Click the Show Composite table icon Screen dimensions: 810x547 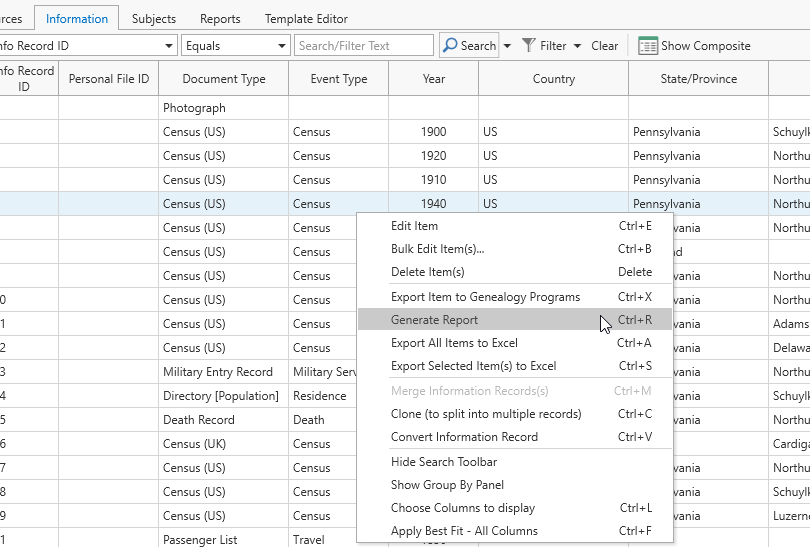pos(648,46)
